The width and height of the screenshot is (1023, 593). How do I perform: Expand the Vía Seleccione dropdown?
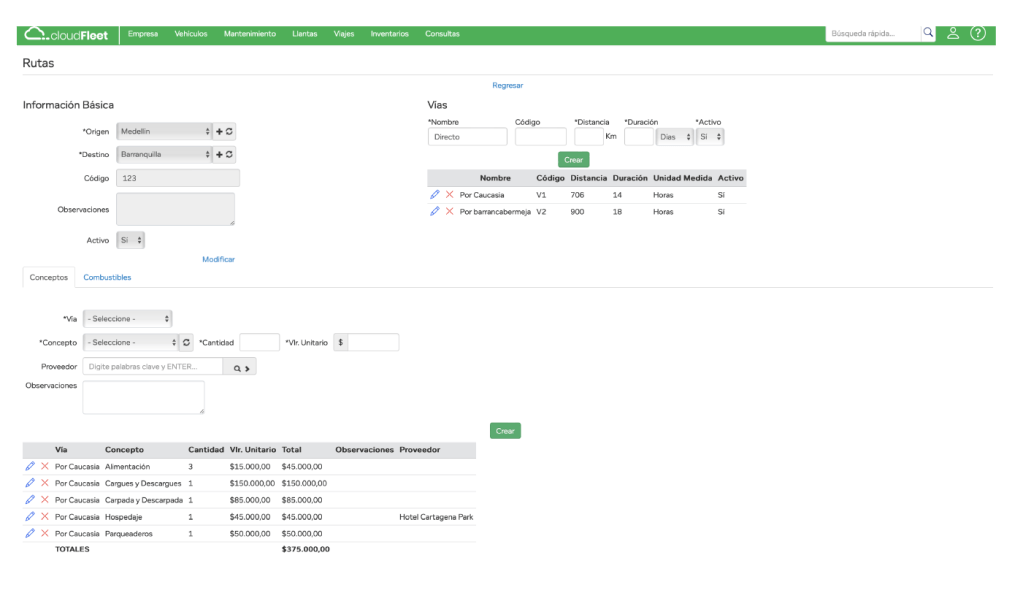click(x=127, y=319)
